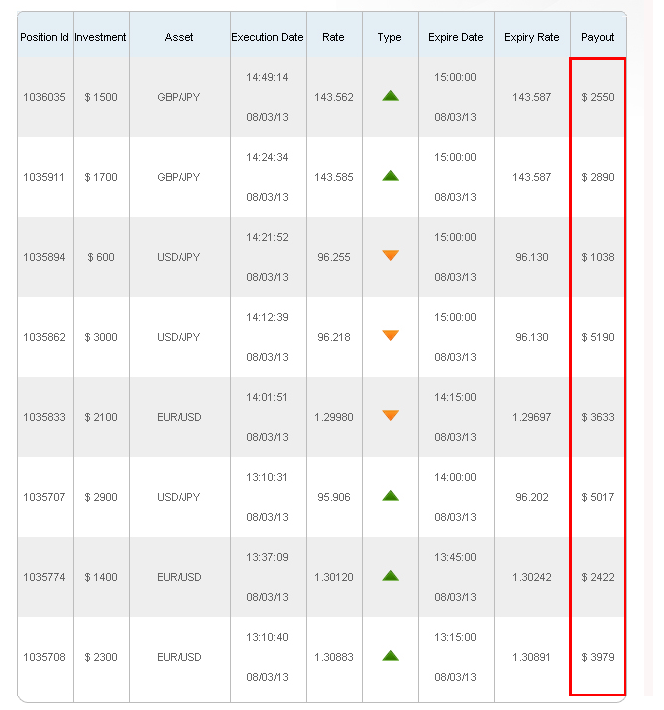This screenshot has width=664, height=710.
Task: Click the up arrow for position 1035707
Action: tap(390, 496)
